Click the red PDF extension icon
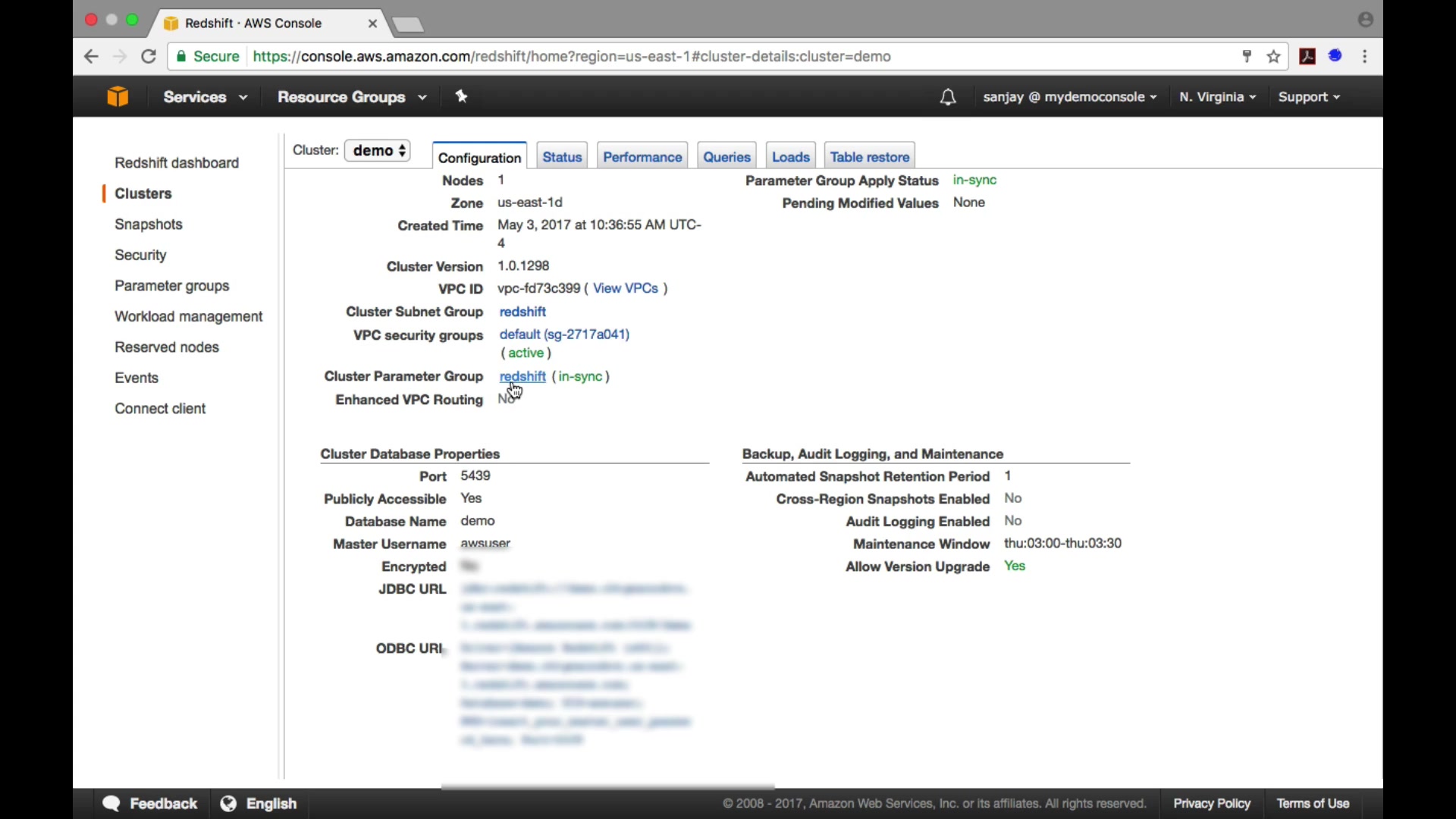Screen dimensions: 1456x819 pyautogui.click(x=1308, y=56)
